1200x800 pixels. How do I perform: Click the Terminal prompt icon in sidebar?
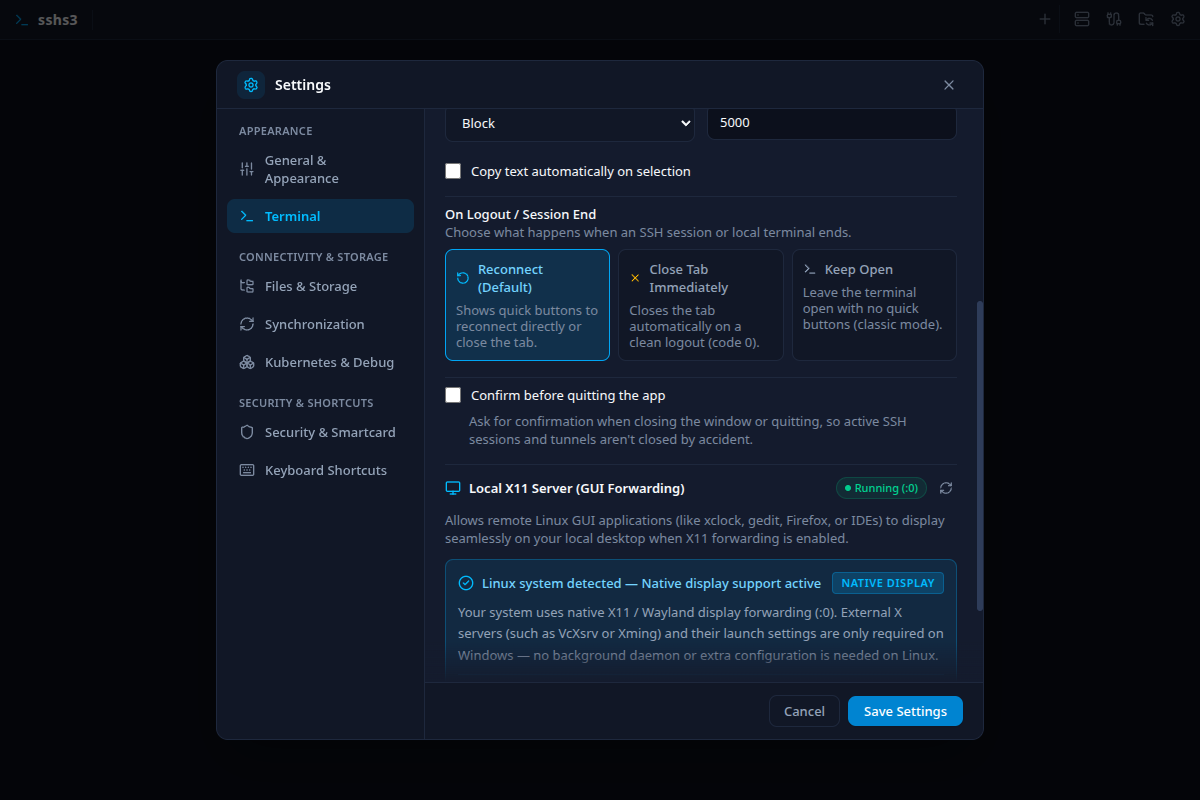(247, 216)
